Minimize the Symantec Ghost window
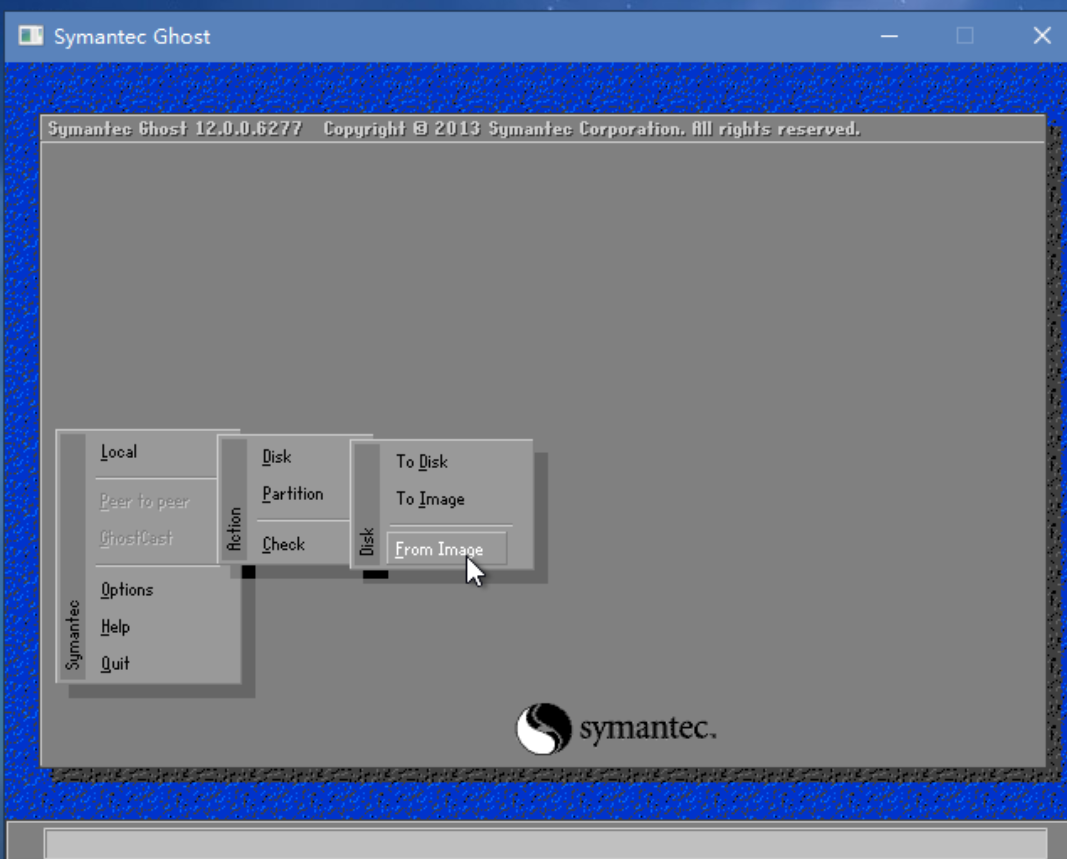Viewport: 1067px width, 859px height. coord(889,35)
